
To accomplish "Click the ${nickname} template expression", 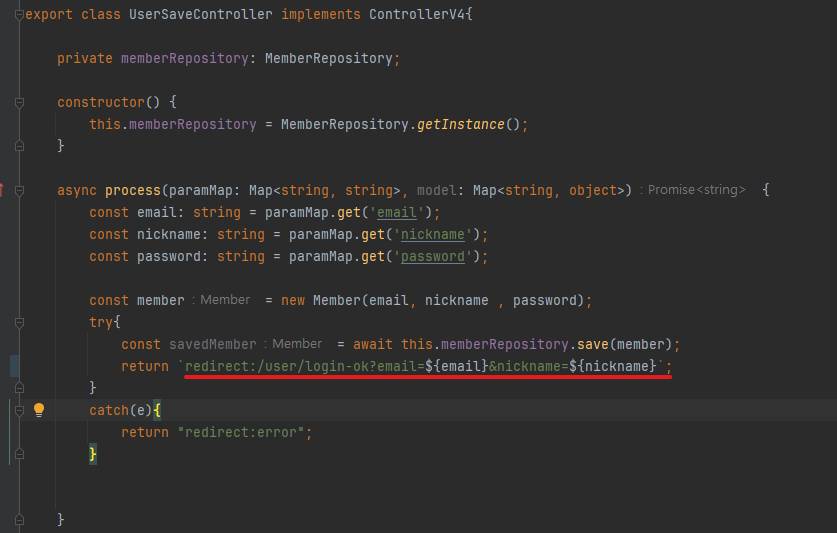I will point(613,366).
